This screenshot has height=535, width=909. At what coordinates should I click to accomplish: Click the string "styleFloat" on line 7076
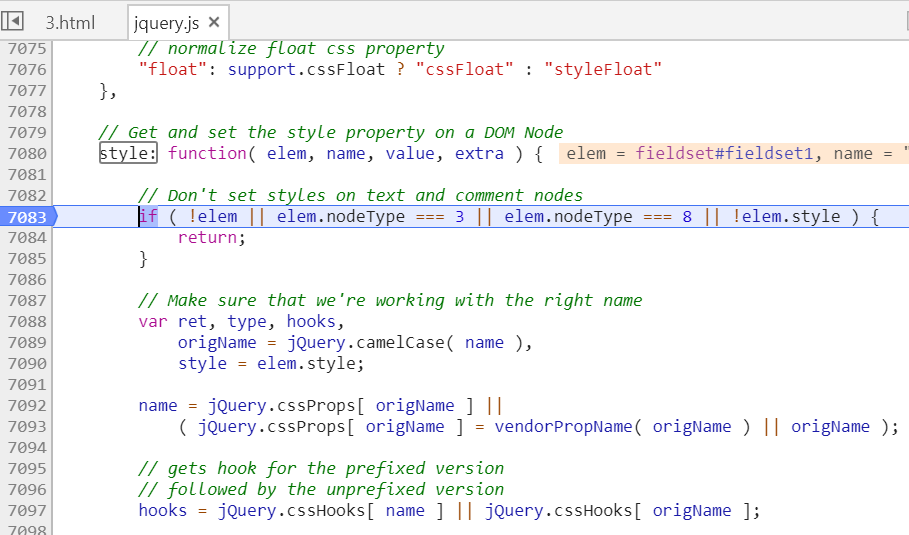[x=603, y=70]
